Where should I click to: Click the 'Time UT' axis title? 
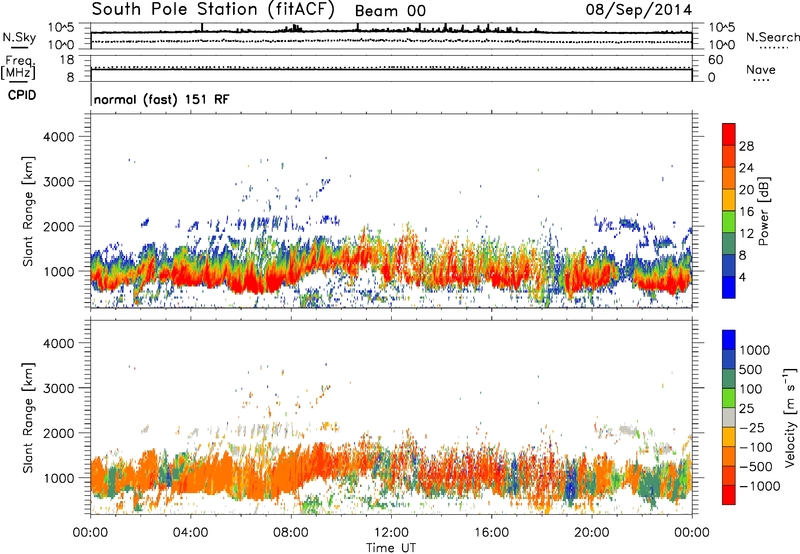391,547
